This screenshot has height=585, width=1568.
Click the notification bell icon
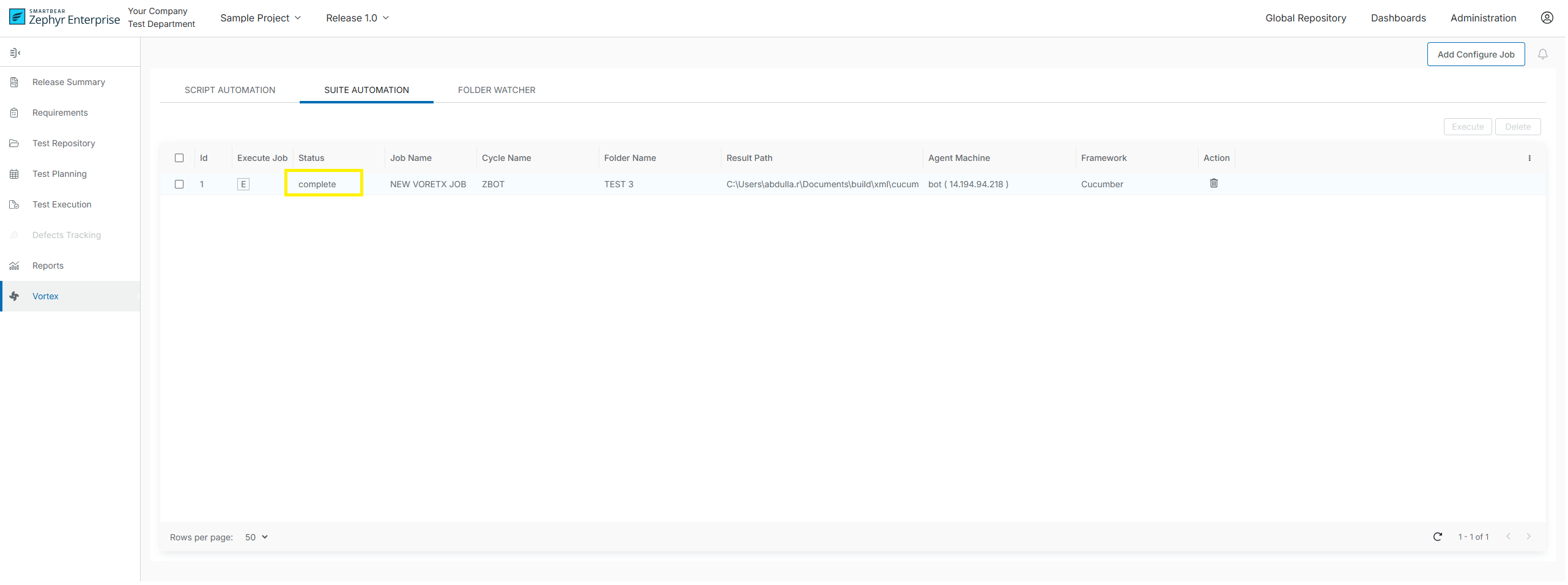(1542, 54)
